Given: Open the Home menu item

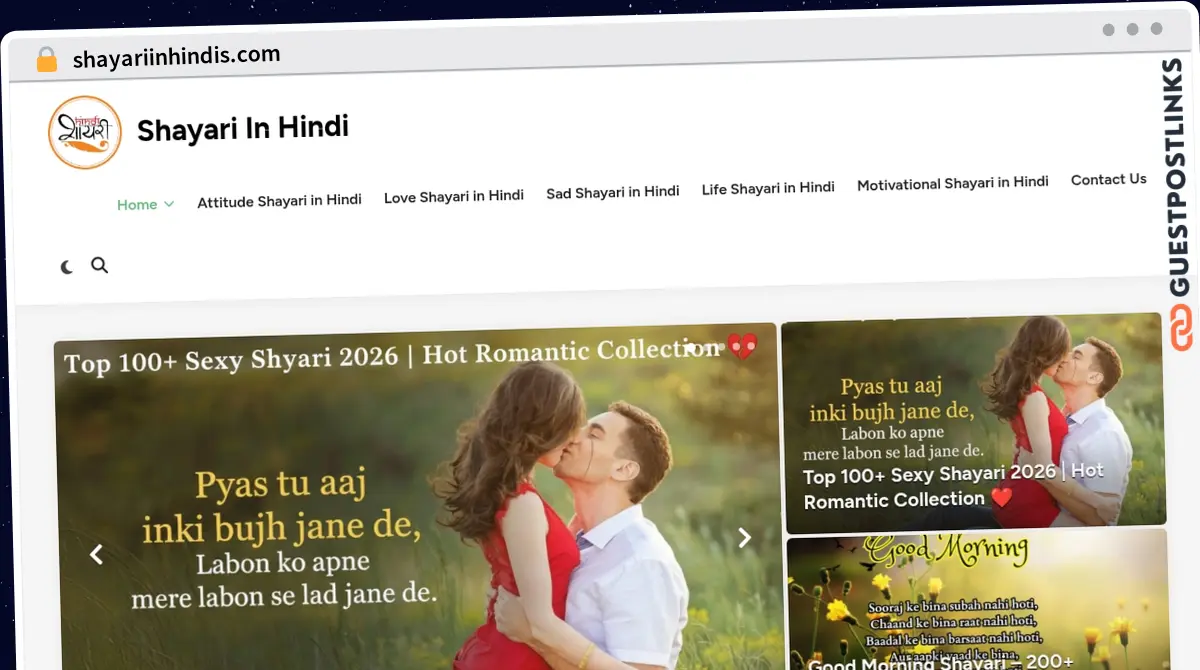Looking at the screenshot, I should [x=137, y=204].
